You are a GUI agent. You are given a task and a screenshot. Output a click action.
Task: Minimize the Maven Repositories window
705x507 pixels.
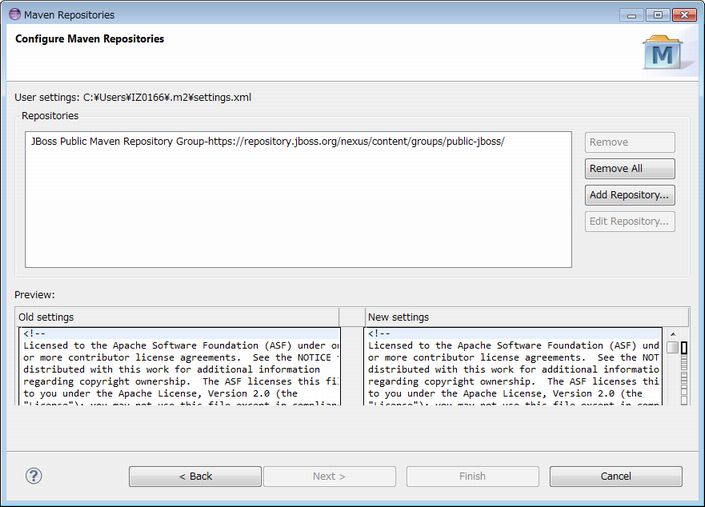tap(632, 15)
